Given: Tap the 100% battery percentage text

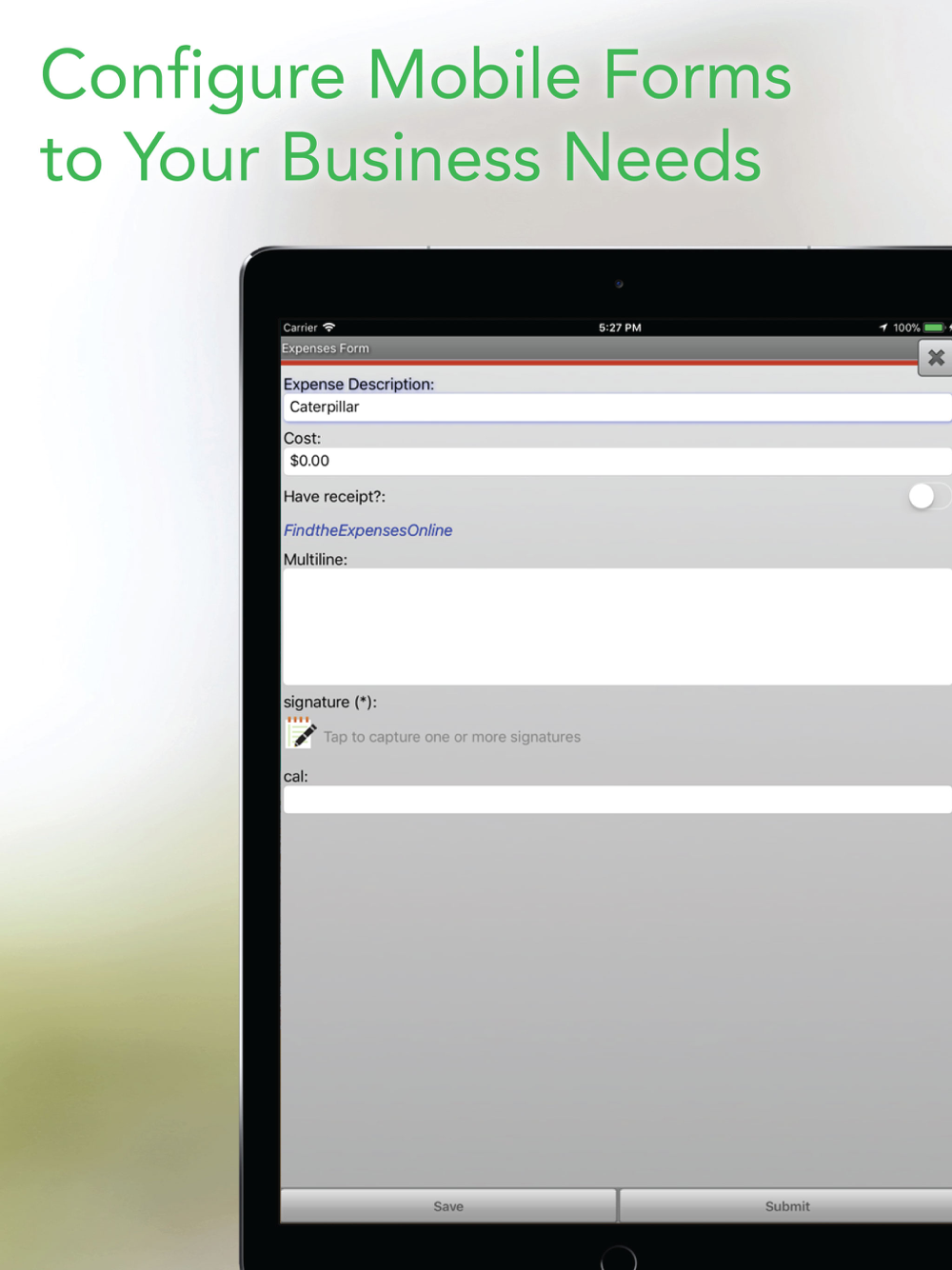Looking at the screenshot, I should (906, 327).
